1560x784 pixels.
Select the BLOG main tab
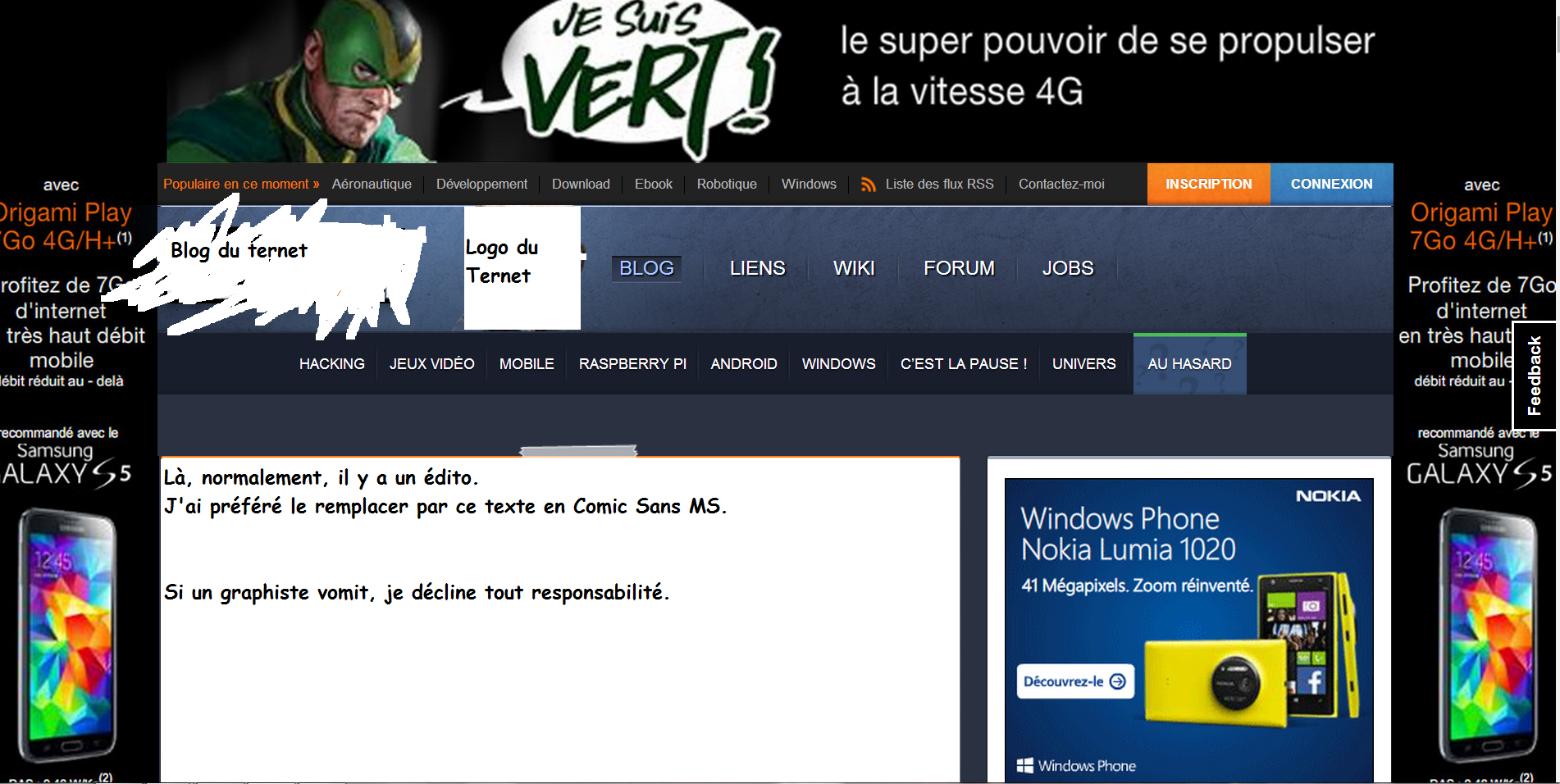[x=646, y=268]
